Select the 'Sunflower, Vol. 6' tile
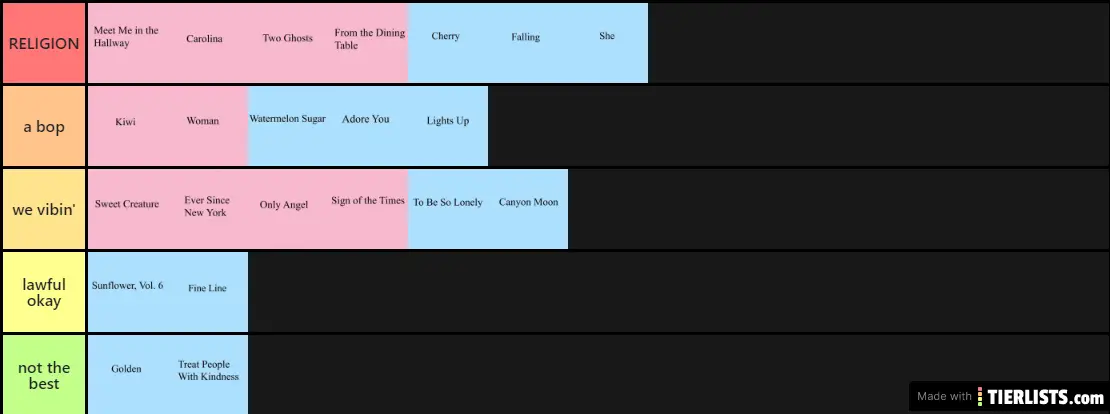The height and width of the screenshot is (414, 1110). click(128, 291)
